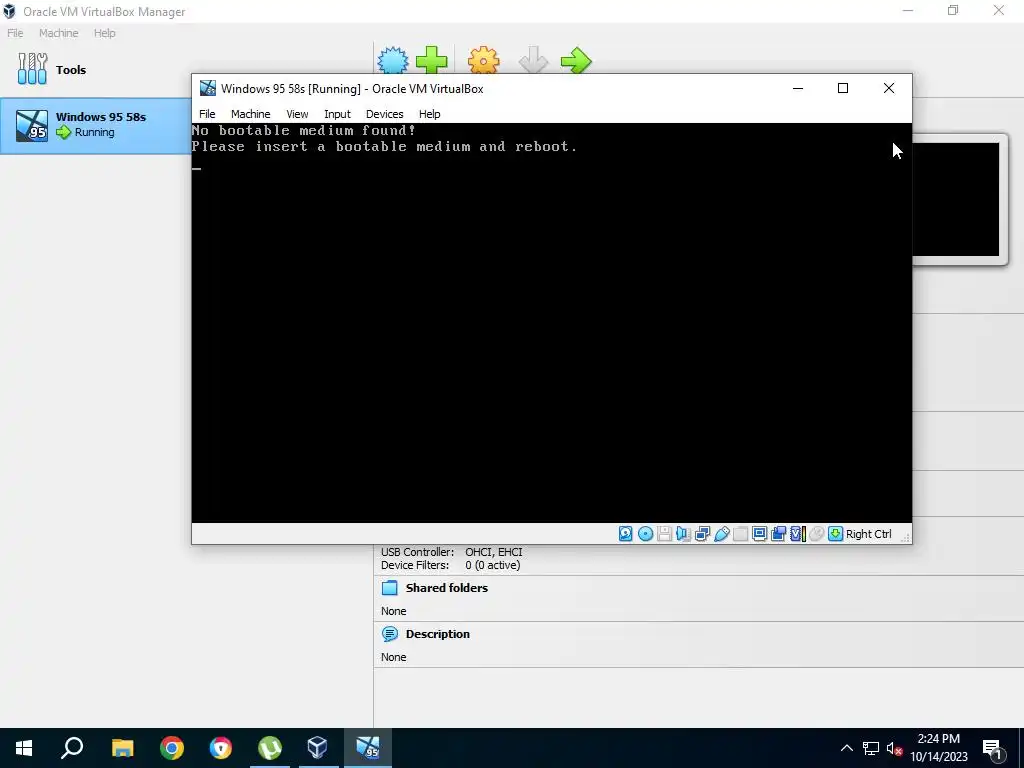Image resolution: width=1024 pixels, height=768 pixels.
Task: Click the Right Ctrl host key label
Action: tap(869, 534)
